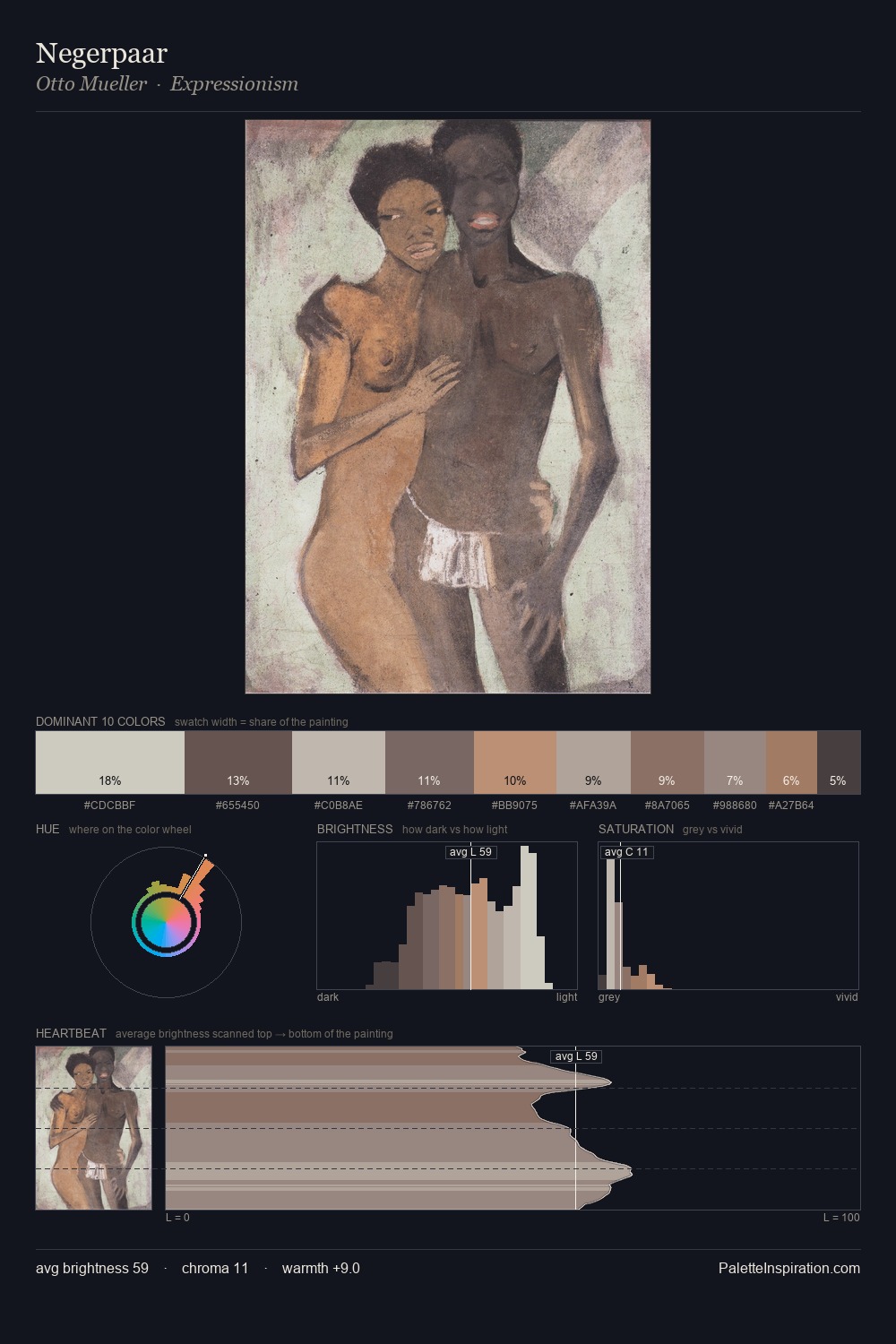Click the hex label #988680
Image resolution: width=896 pixels, height=1344 pixels.
pos(735,805)
